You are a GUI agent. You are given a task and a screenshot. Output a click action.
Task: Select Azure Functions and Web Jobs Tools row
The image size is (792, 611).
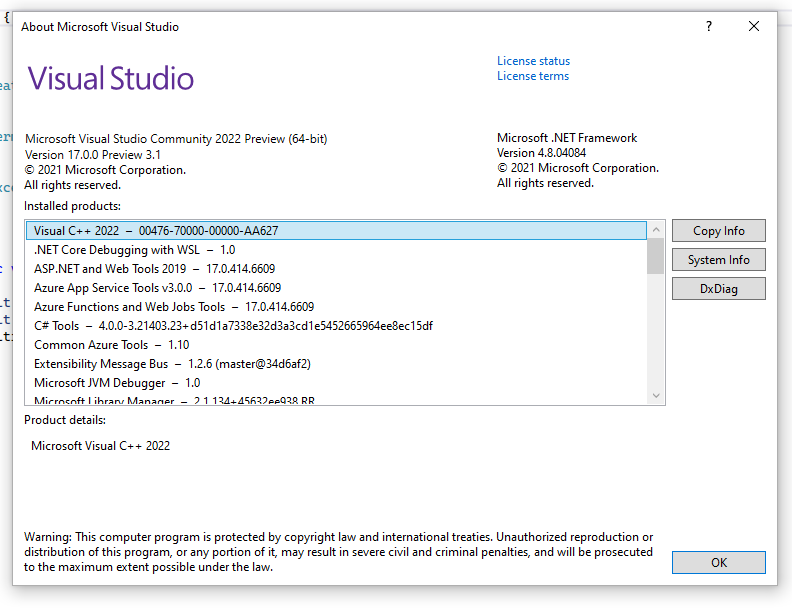click(x=336, y=307)
